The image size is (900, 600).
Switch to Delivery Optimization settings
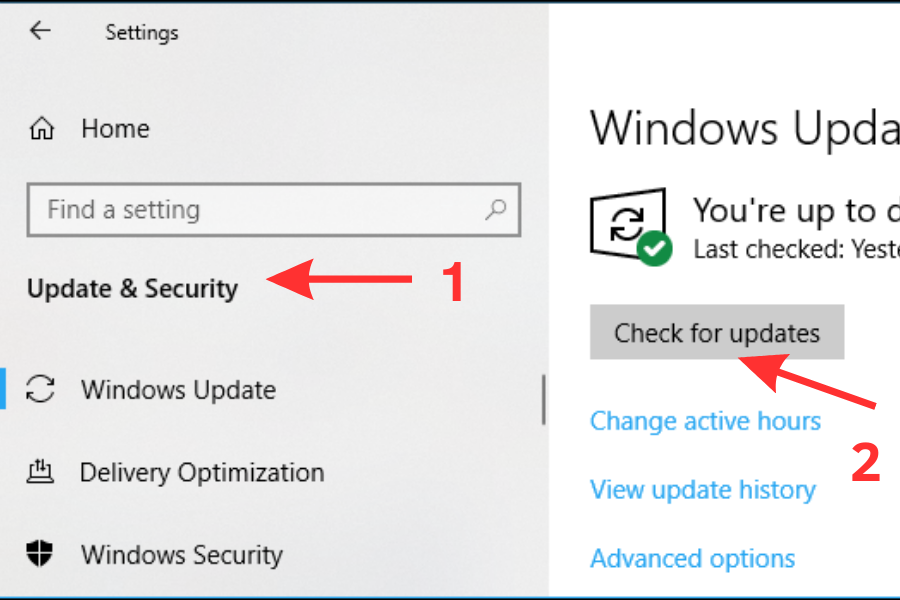tap(201, 471)
